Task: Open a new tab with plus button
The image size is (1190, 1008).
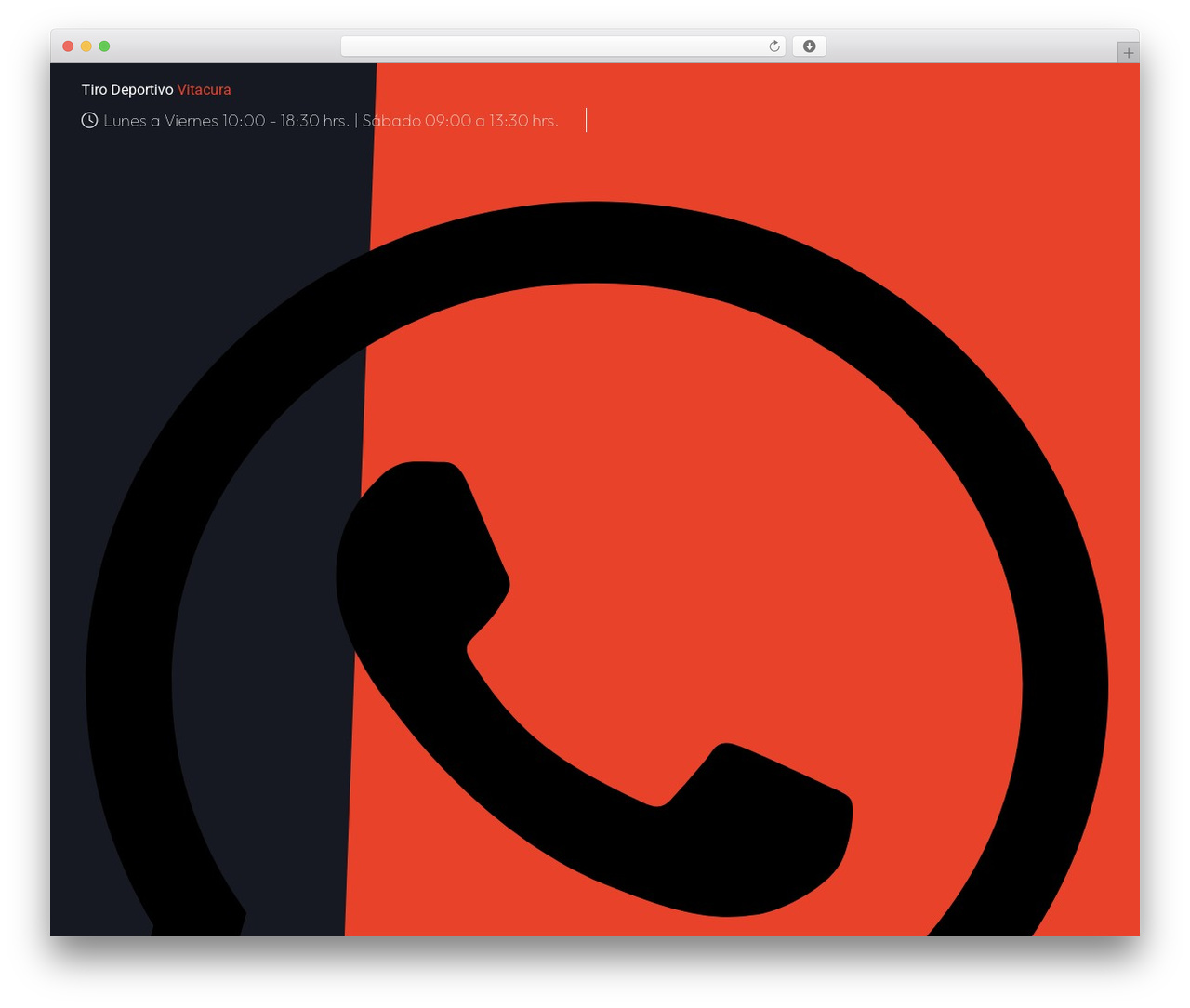Action: pyautogui.click(x=1128, y=53)
